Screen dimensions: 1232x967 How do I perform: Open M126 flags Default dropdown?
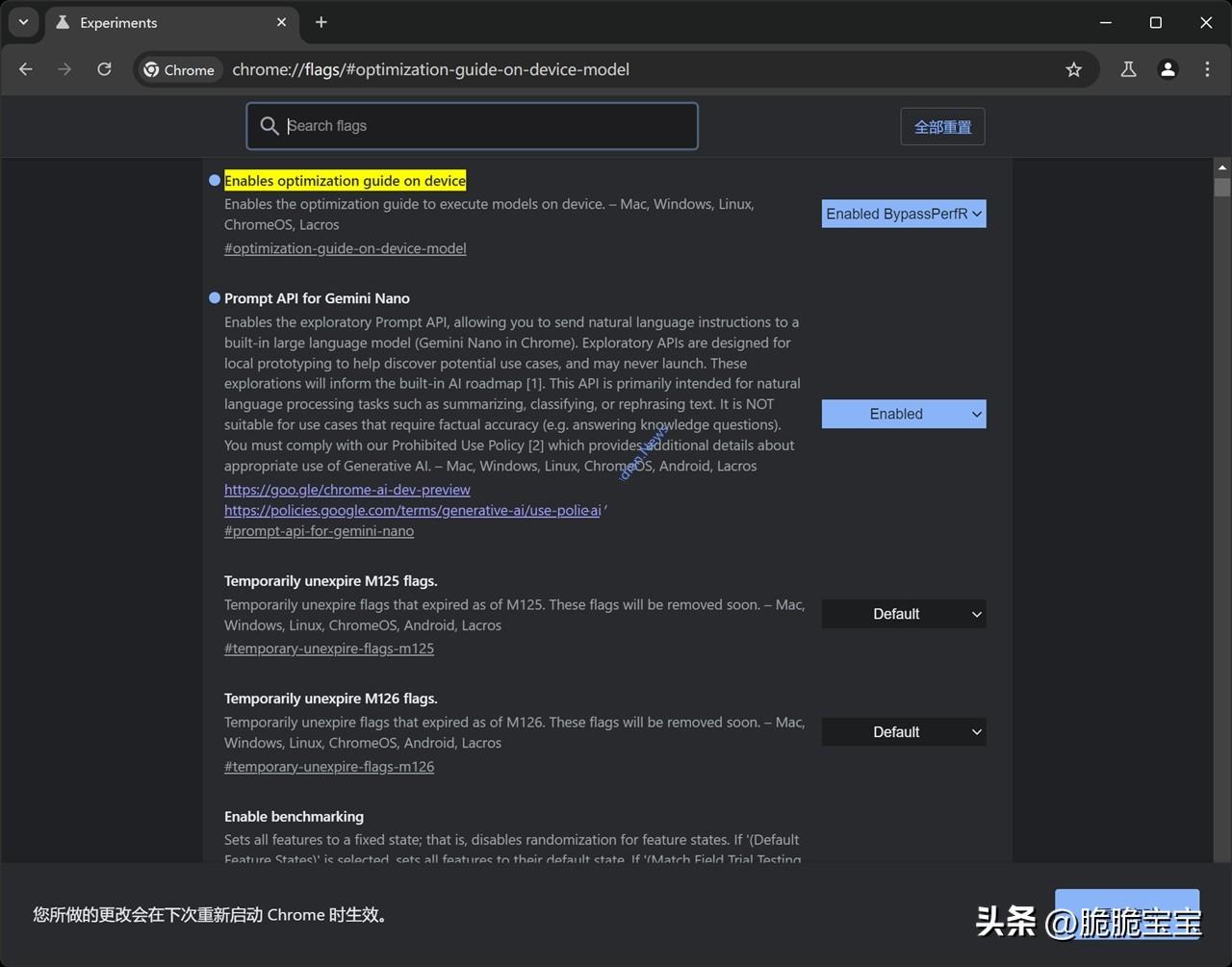pos(904,732)
